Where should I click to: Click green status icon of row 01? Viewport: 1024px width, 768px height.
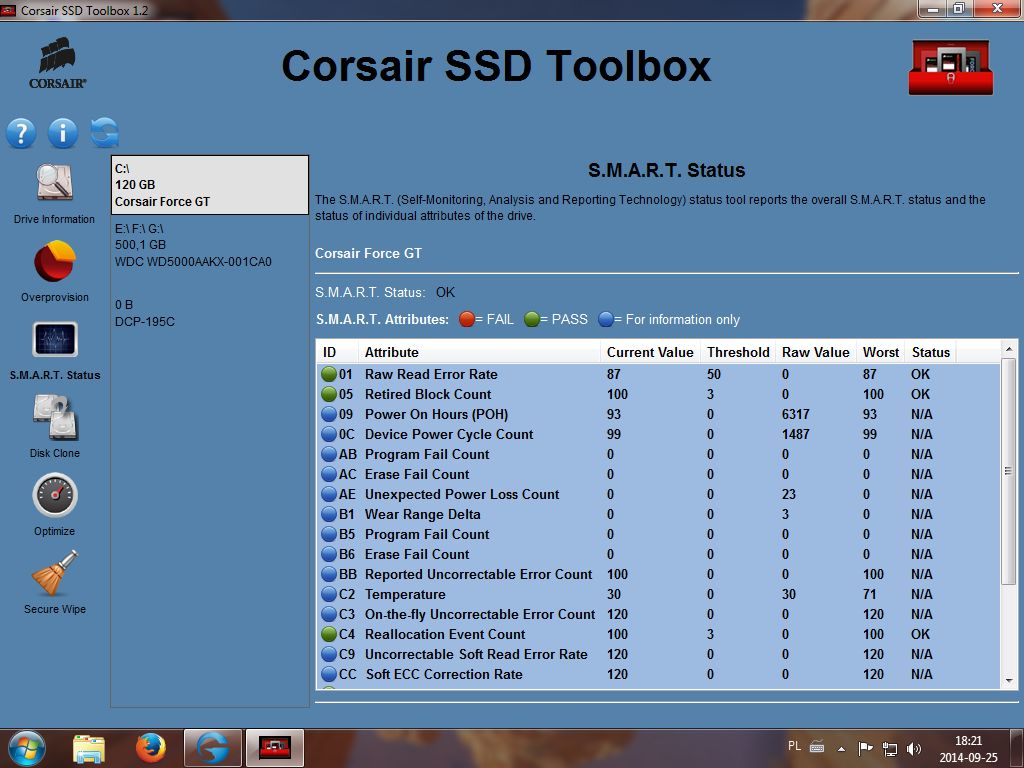tap(328, 374)
